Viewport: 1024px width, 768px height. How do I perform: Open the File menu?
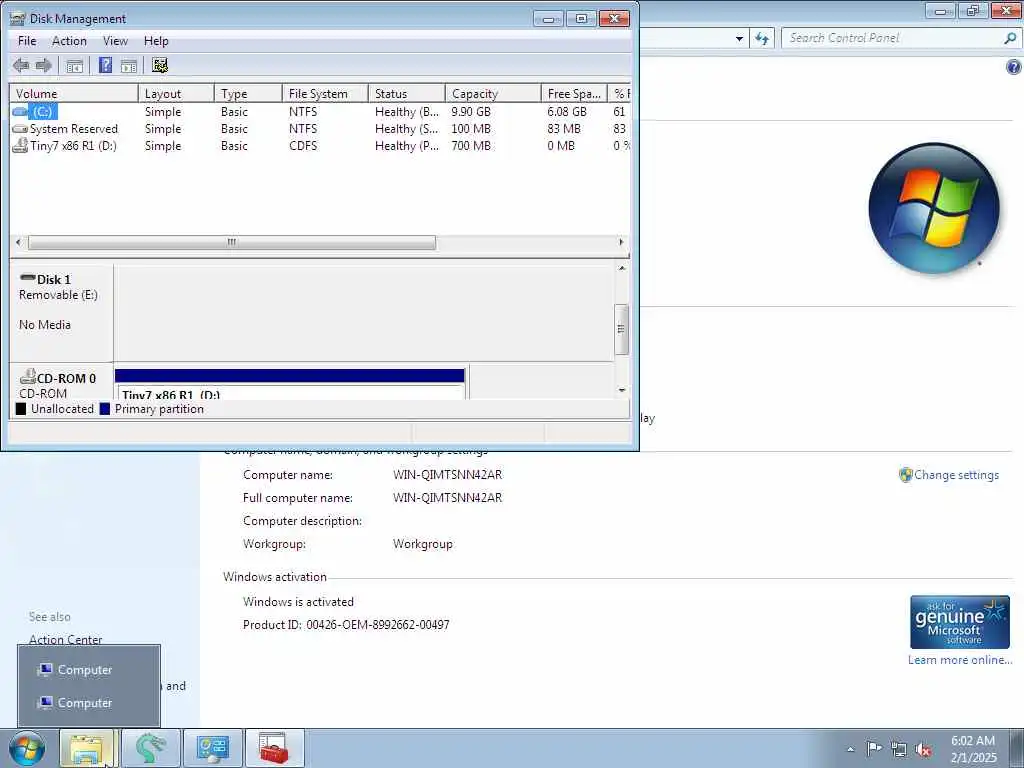pyautogui.click(x=27, y=40)
